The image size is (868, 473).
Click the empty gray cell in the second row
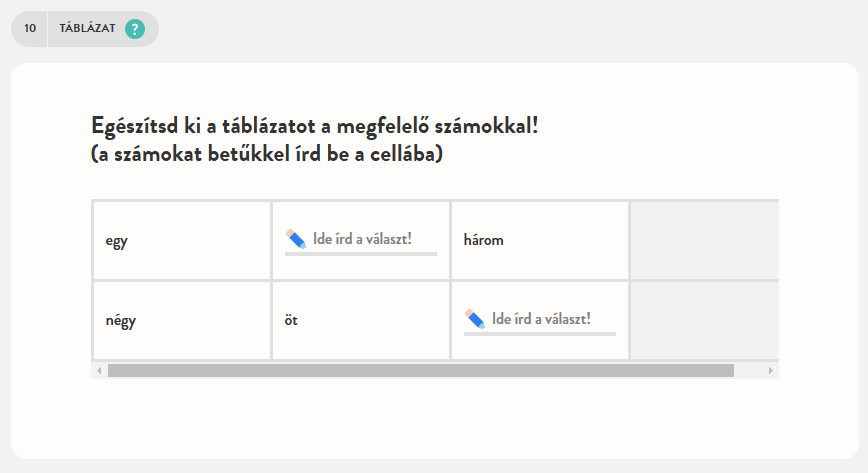(x=704, y=321)
